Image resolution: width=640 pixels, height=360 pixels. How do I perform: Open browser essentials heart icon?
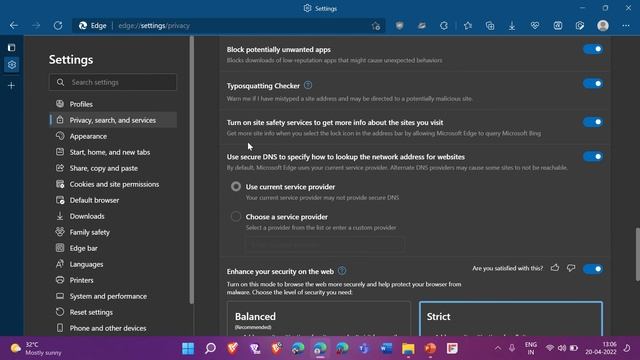[x=535, y=26]
